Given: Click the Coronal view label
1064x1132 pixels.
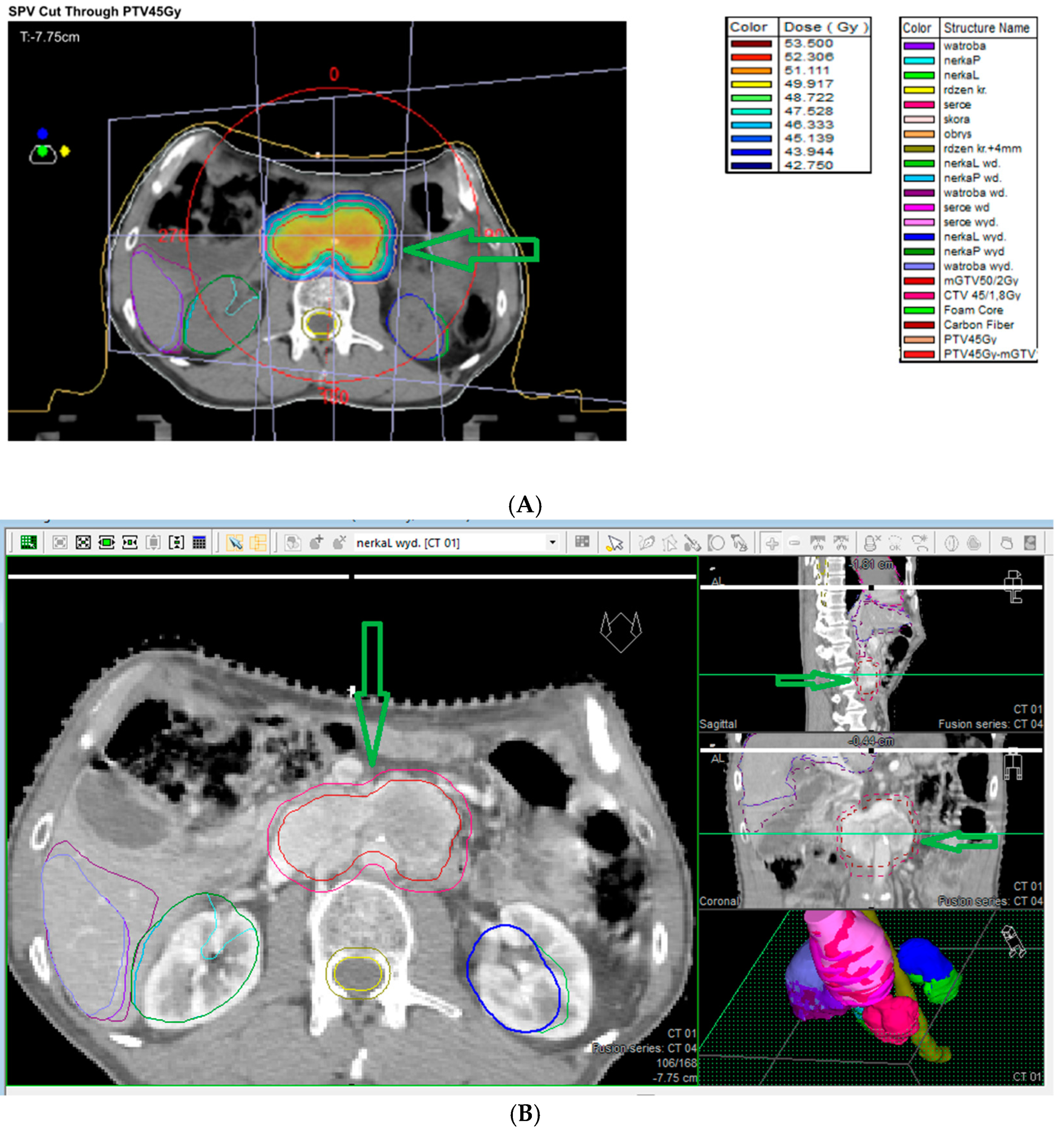Looking at the screenshot, I should pos(719,901).
